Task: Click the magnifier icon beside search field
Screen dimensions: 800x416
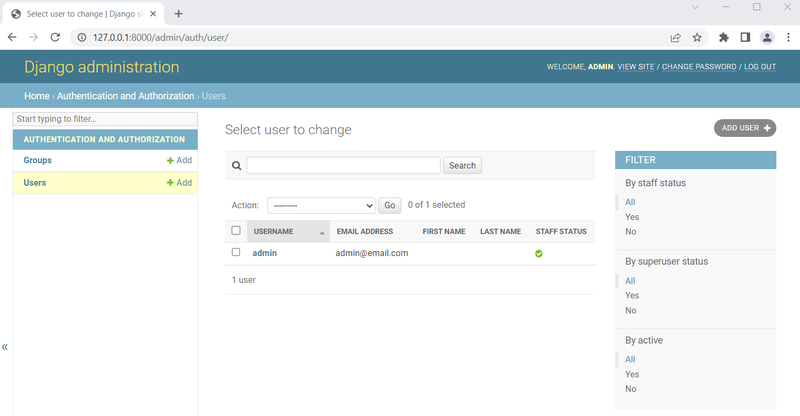Action: 236,165
